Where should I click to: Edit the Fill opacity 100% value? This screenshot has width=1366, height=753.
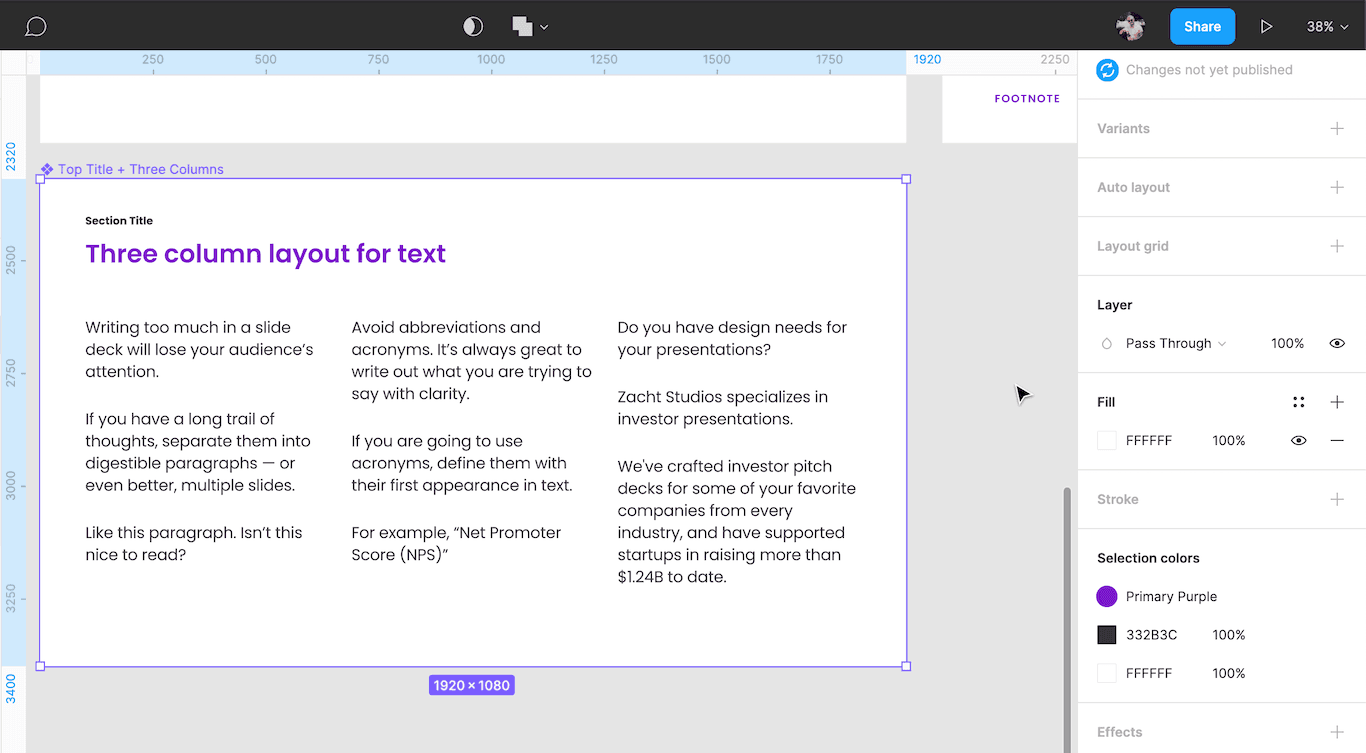(1229, 440)
